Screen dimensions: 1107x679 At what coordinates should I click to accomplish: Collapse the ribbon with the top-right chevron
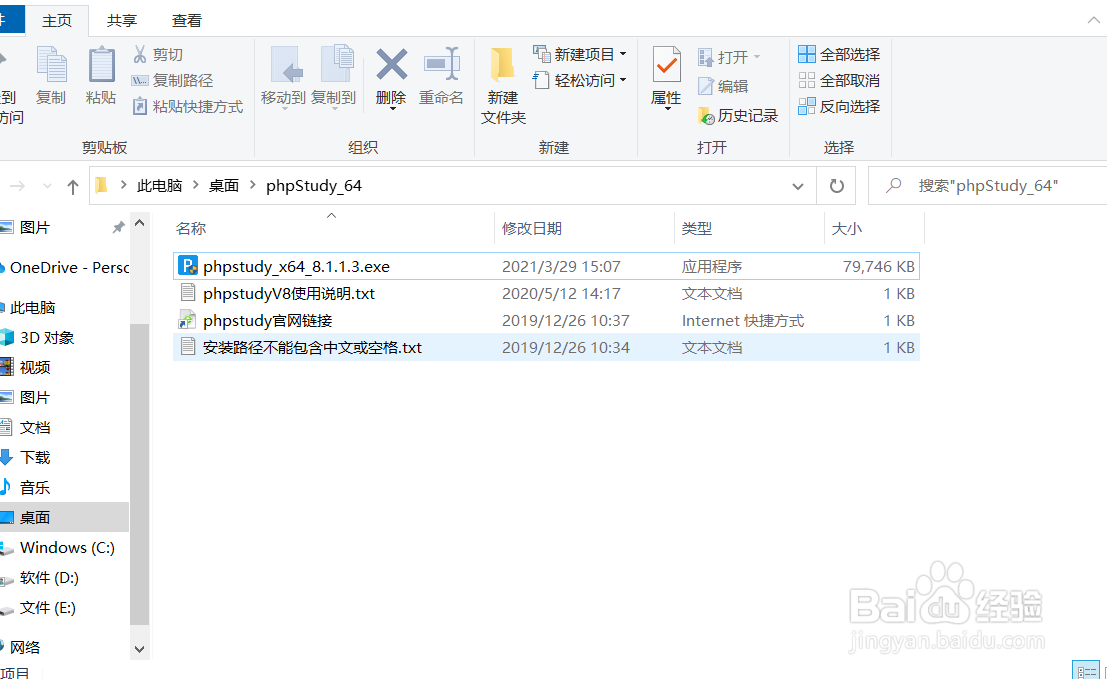(1094, 20)
